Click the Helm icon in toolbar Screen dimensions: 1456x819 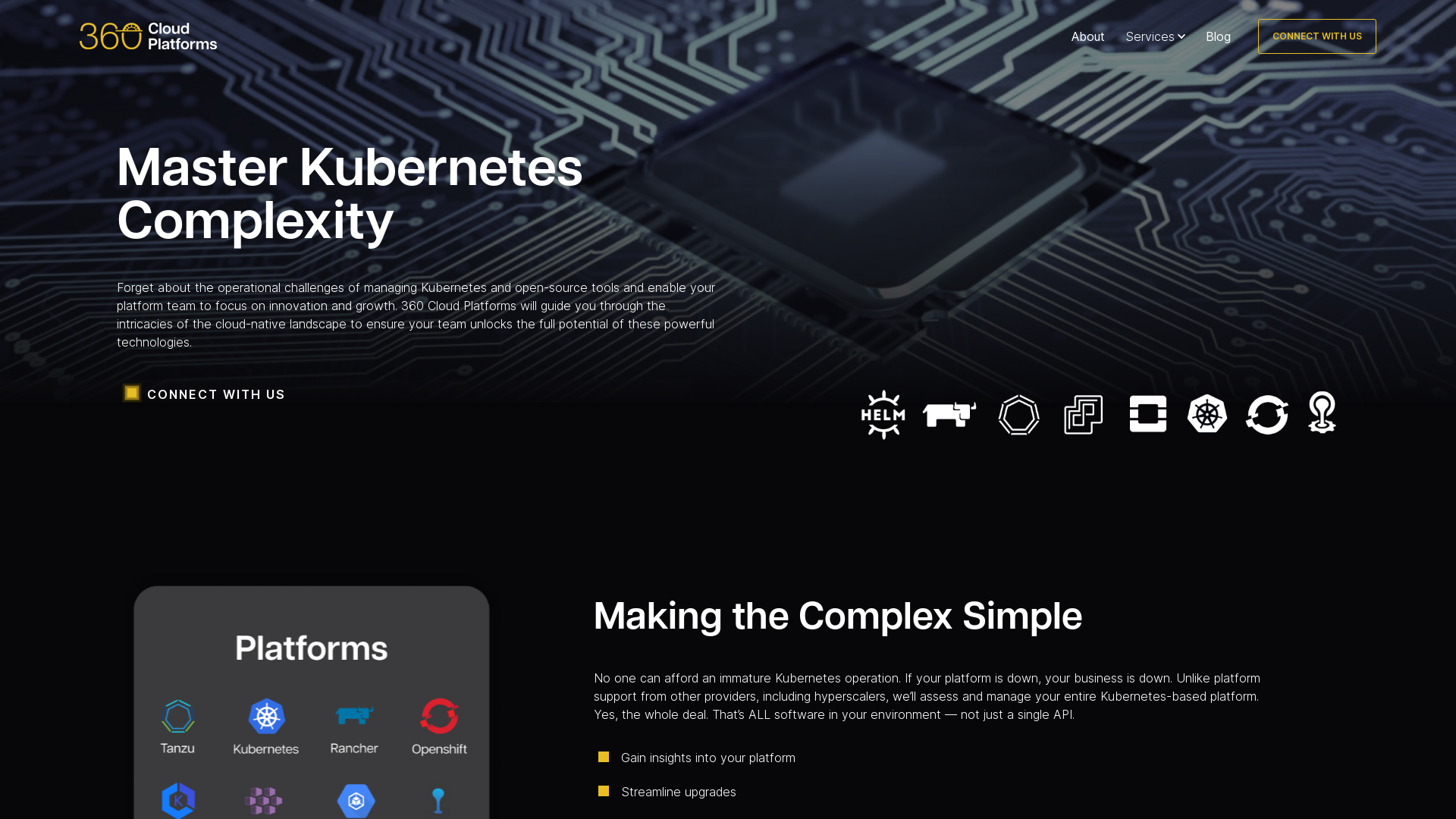coord(882,414)
